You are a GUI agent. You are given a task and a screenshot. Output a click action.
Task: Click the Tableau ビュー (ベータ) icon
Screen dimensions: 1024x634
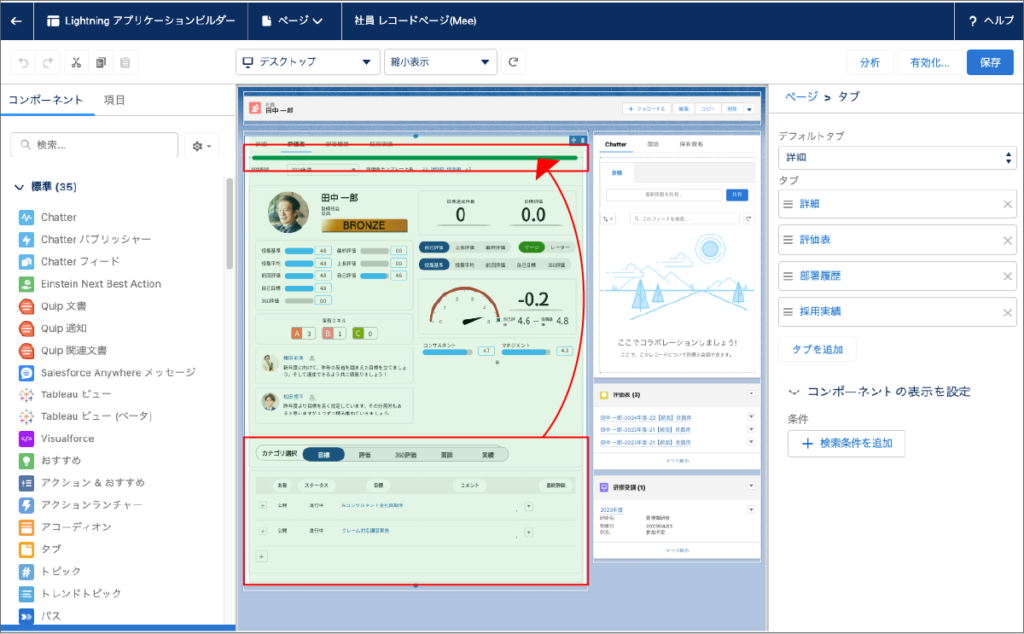click(26, 417)
